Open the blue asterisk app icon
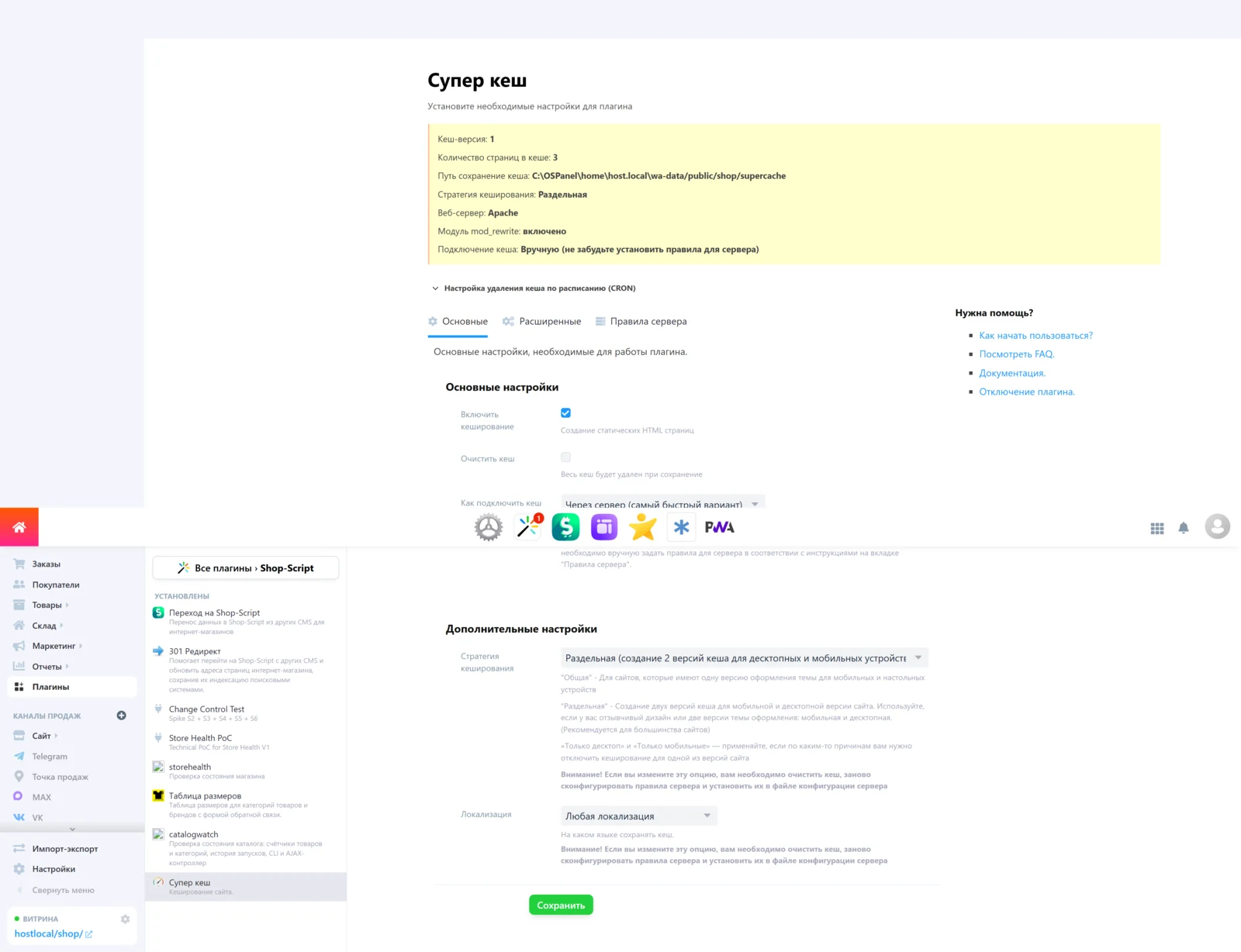Screen dimensions: 1241x952 pos(681,527)
